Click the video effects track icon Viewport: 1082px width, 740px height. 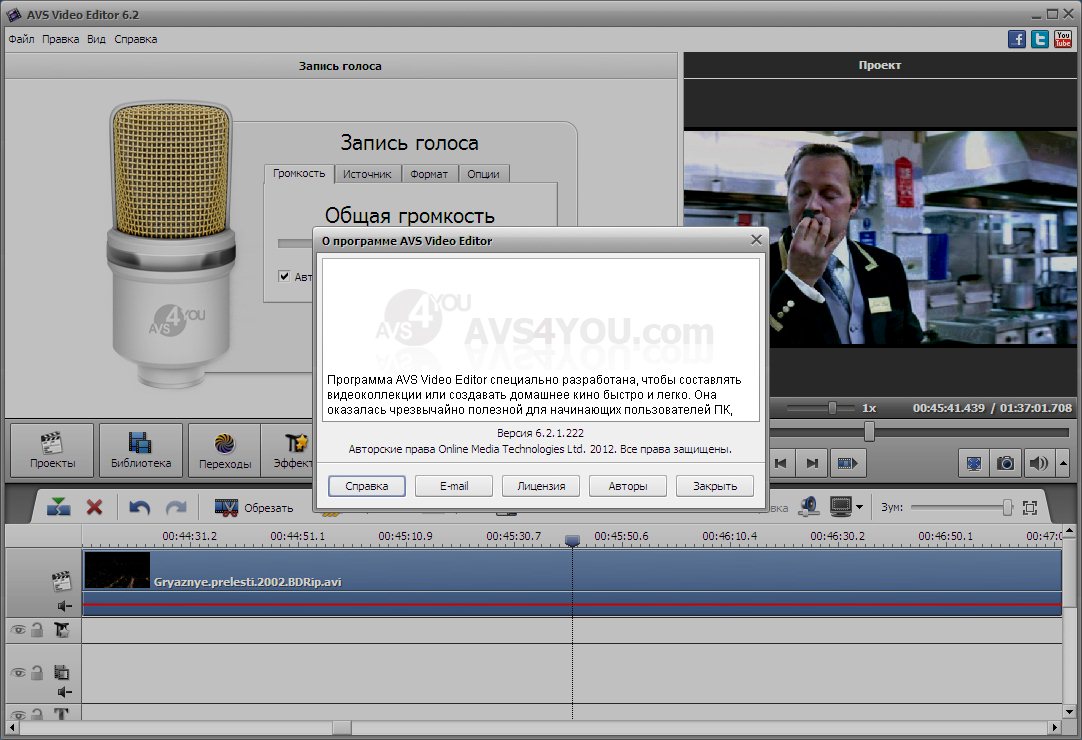tap(61, 630)
